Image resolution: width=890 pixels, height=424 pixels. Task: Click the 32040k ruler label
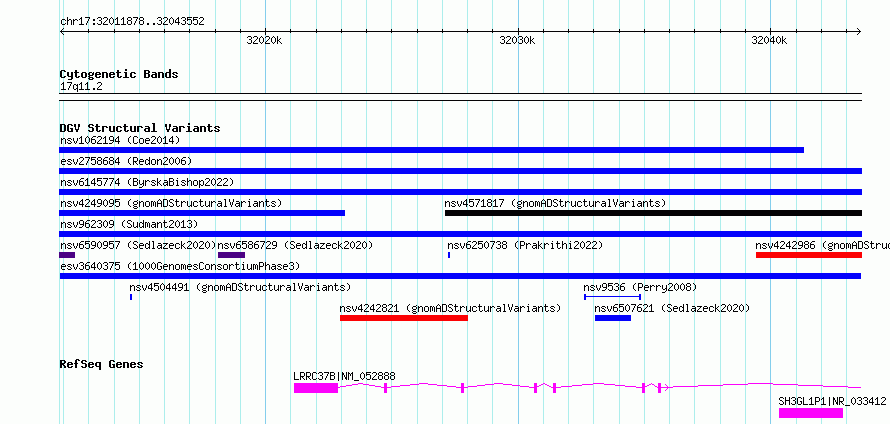click(770, 40)
